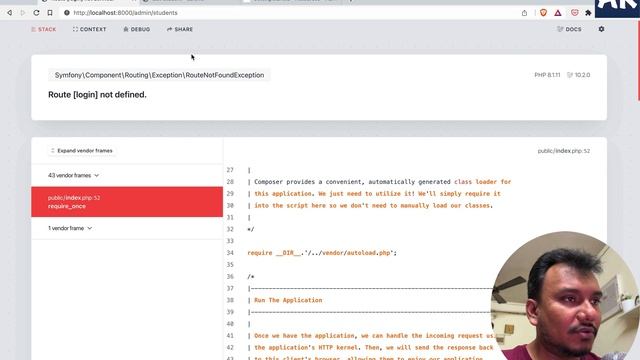Viewport: 640px width, 360px height.
Task: Click the RouteNotFoundException class name
Action: click(x=160, y=75)
